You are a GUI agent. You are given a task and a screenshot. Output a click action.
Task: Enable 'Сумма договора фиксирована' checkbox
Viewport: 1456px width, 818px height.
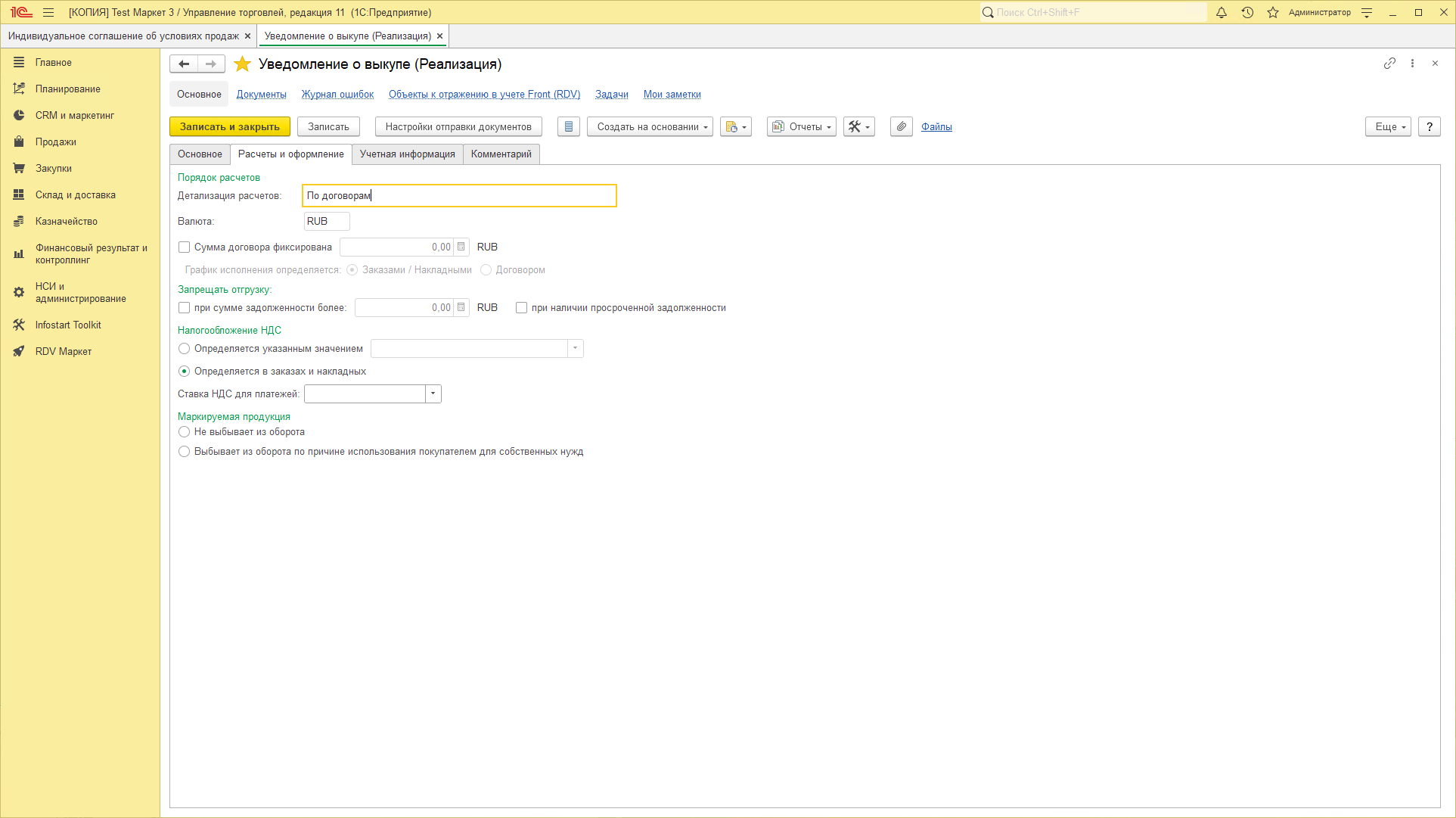coord(184,247)
